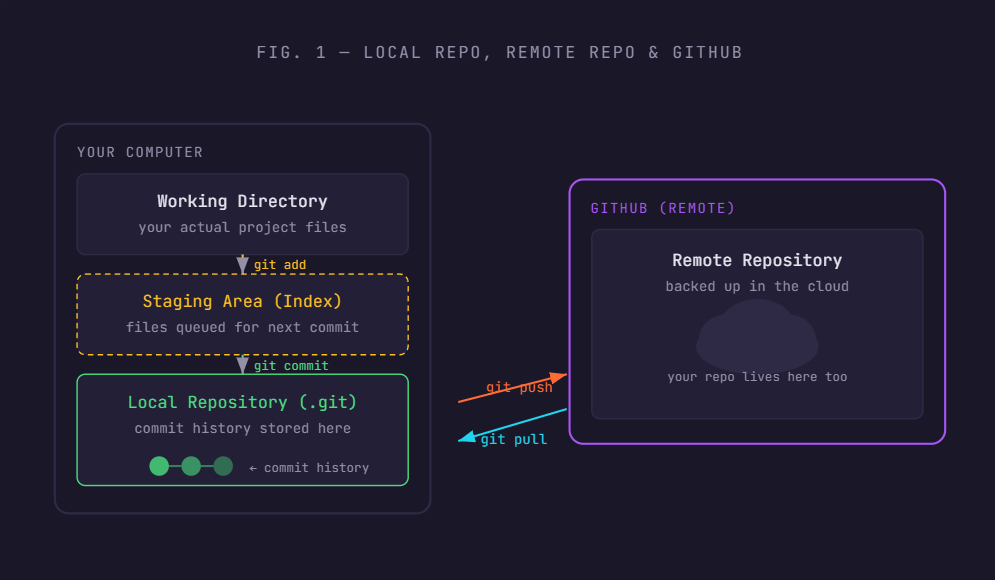This screenshot has width=995, height=580.
Task: Click the 'Remote Repository' heading
Action: (757, 260)
